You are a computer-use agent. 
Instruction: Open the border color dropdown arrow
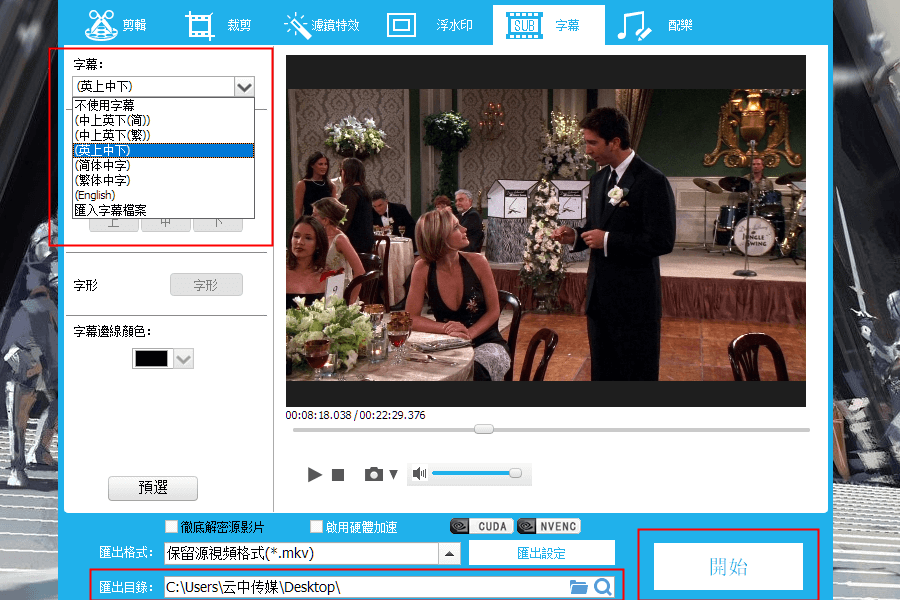[x=184, y=358]
